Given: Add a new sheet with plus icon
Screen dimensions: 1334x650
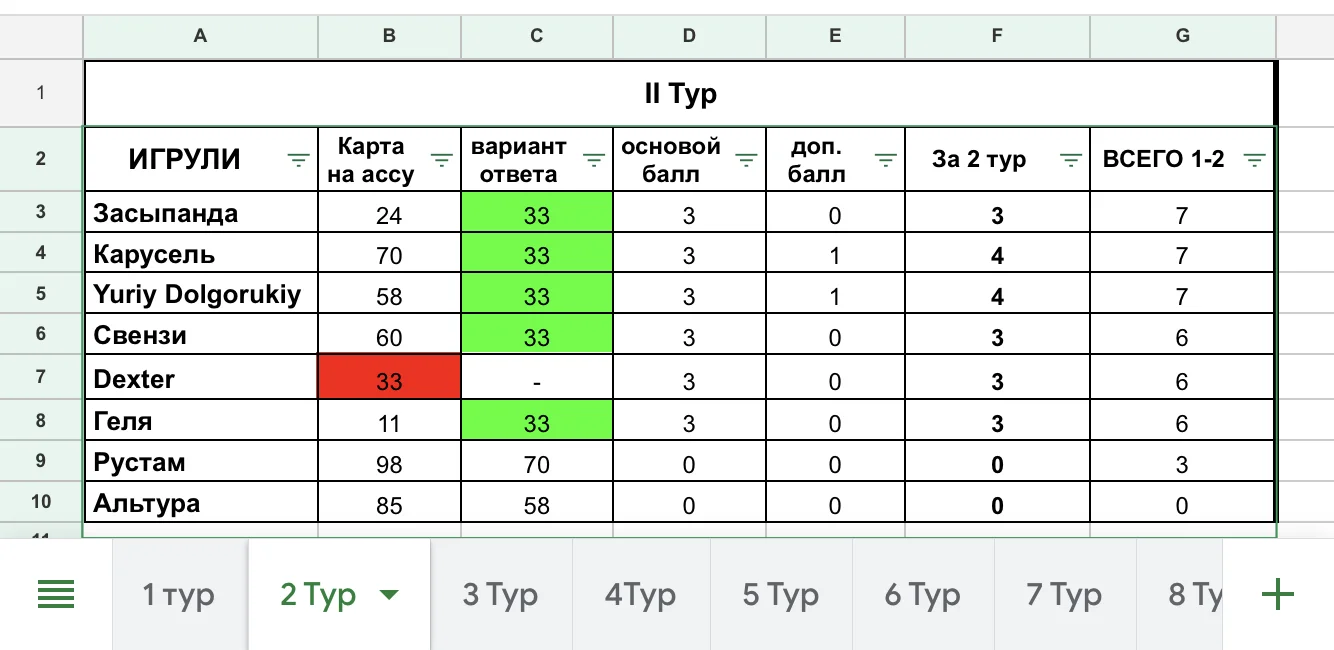Looking at the screenshot, I should click(x=1278, y=596).
